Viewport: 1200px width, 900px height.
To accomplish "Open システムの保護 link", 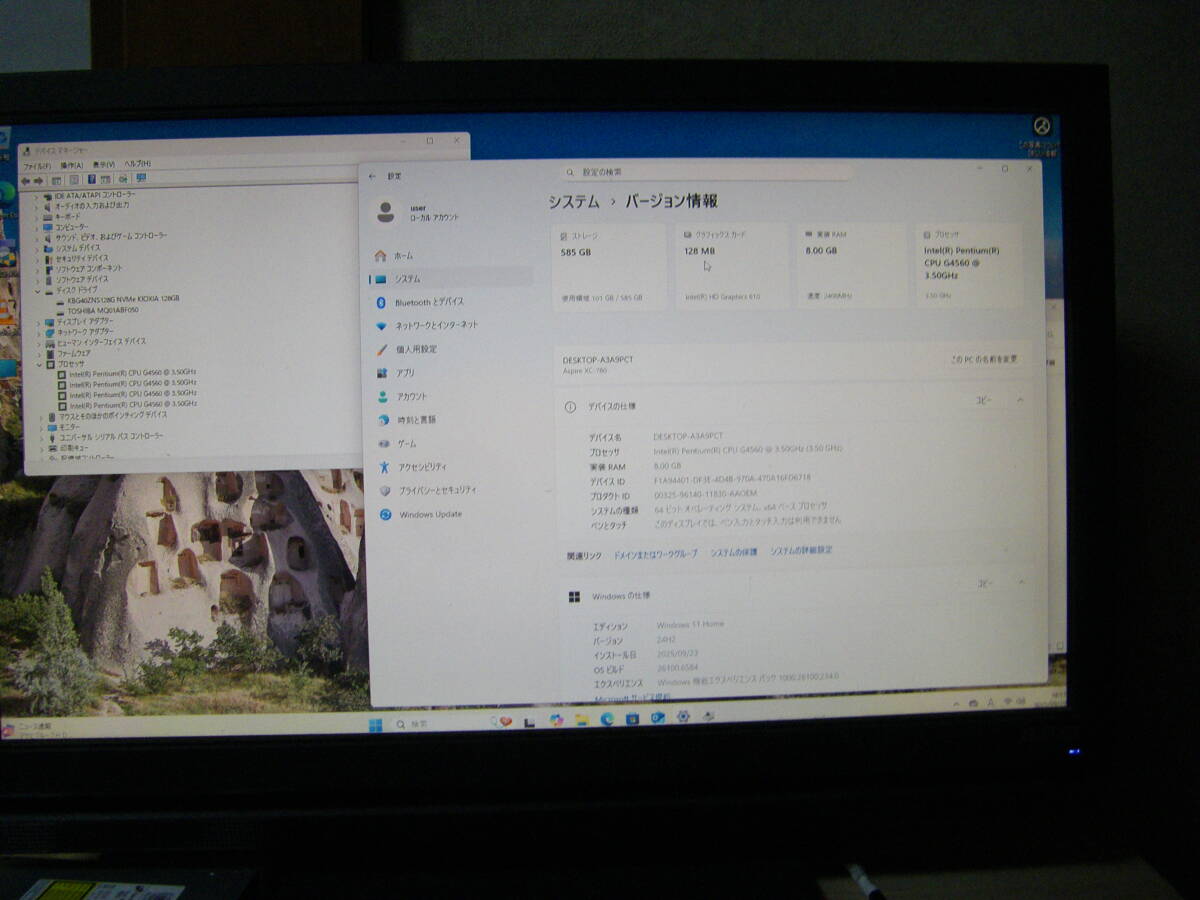I will (734, 552).
